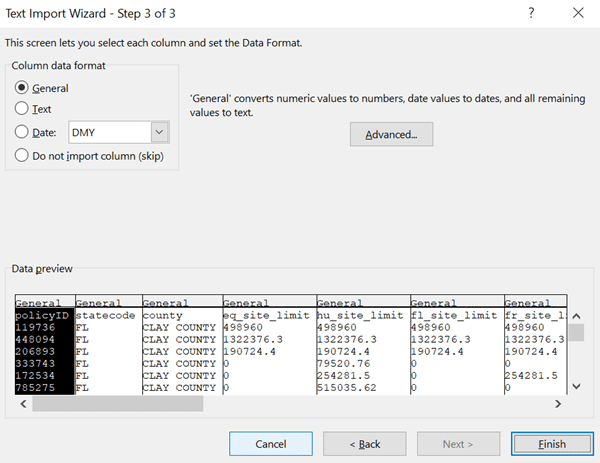Select the Date column data format
The image size is (600, 463).
click(x=23, y=132)
